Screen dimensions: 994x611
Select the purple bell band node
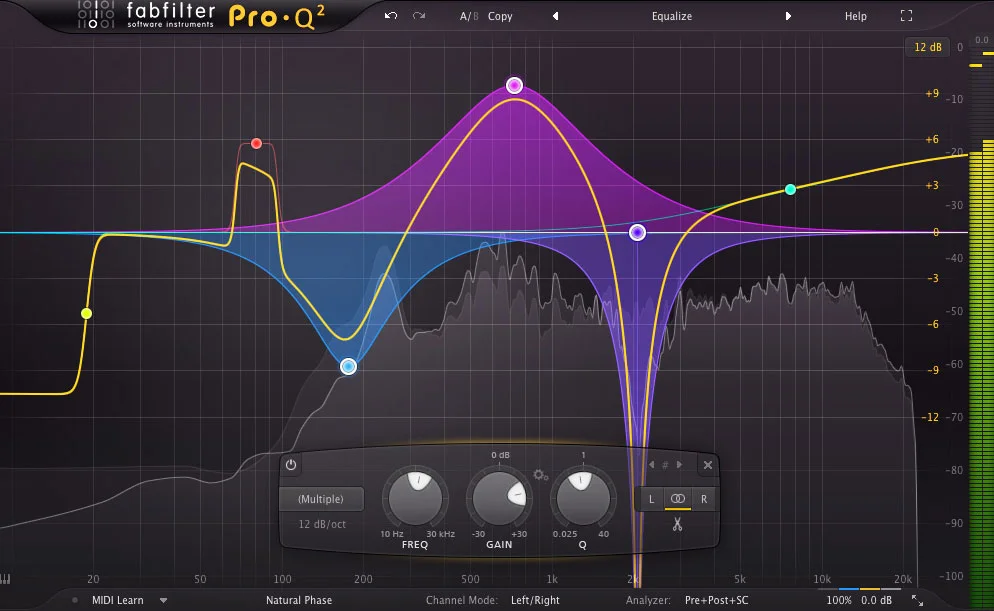[x=513, y=84]
